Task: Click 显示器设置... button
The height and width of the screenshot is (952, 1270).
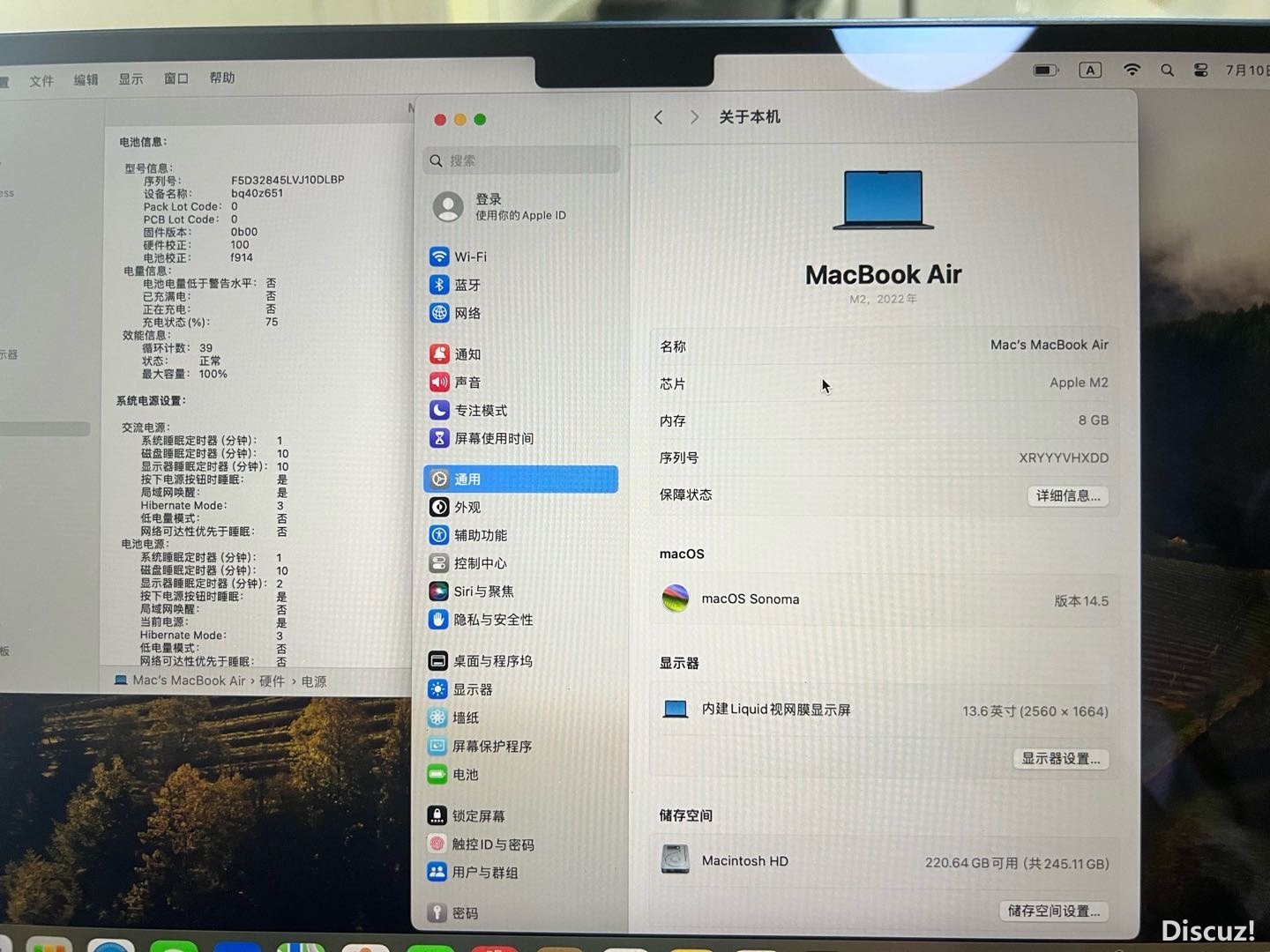Action: tap(1061, 758)
